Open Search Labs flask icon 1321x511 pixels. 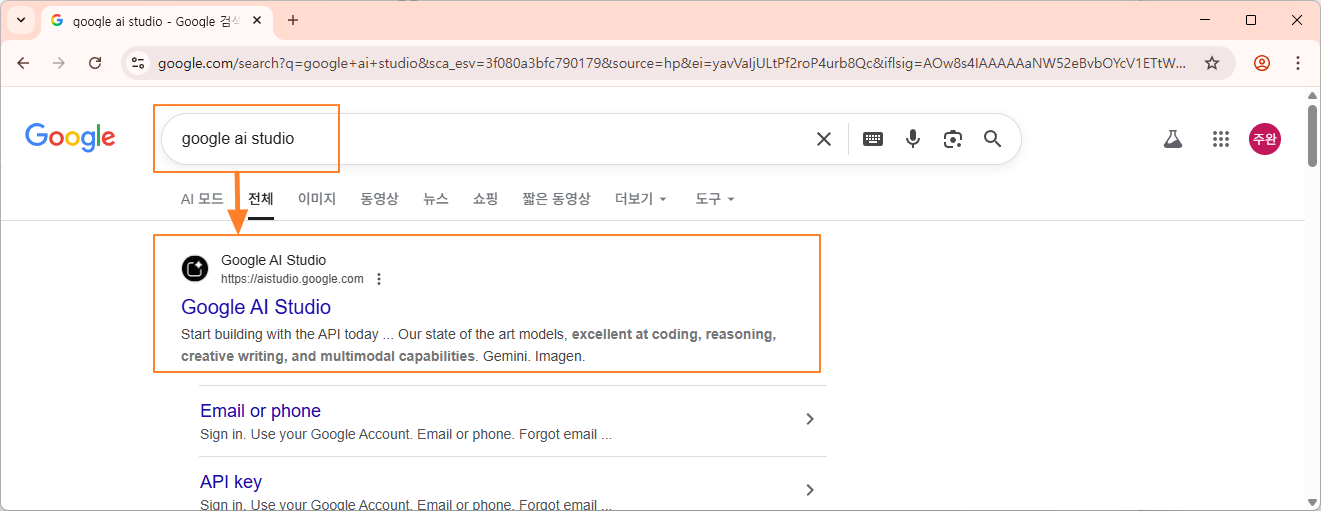1173,139
